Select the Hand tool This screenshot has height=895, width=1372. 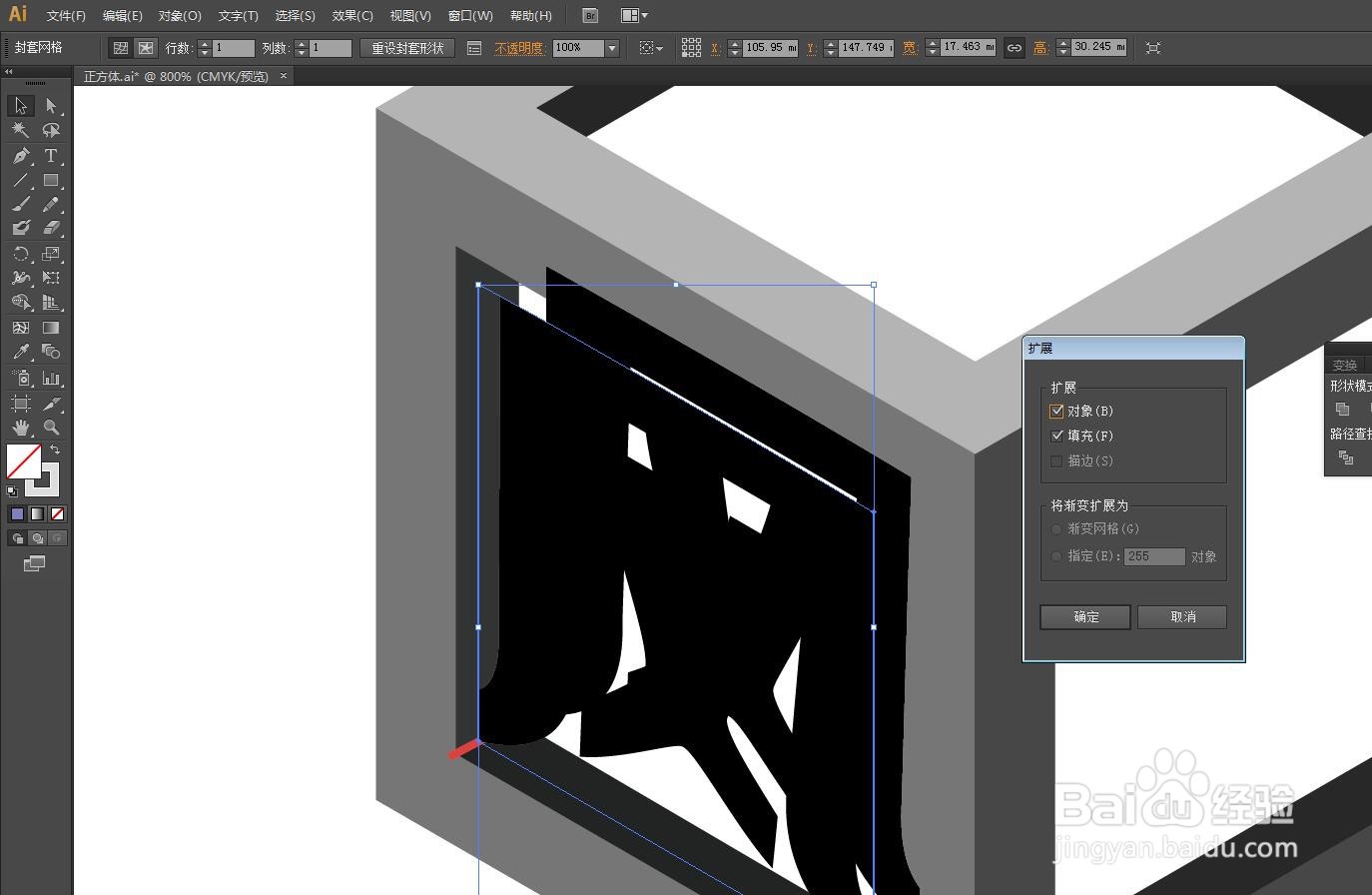[20, 427]
